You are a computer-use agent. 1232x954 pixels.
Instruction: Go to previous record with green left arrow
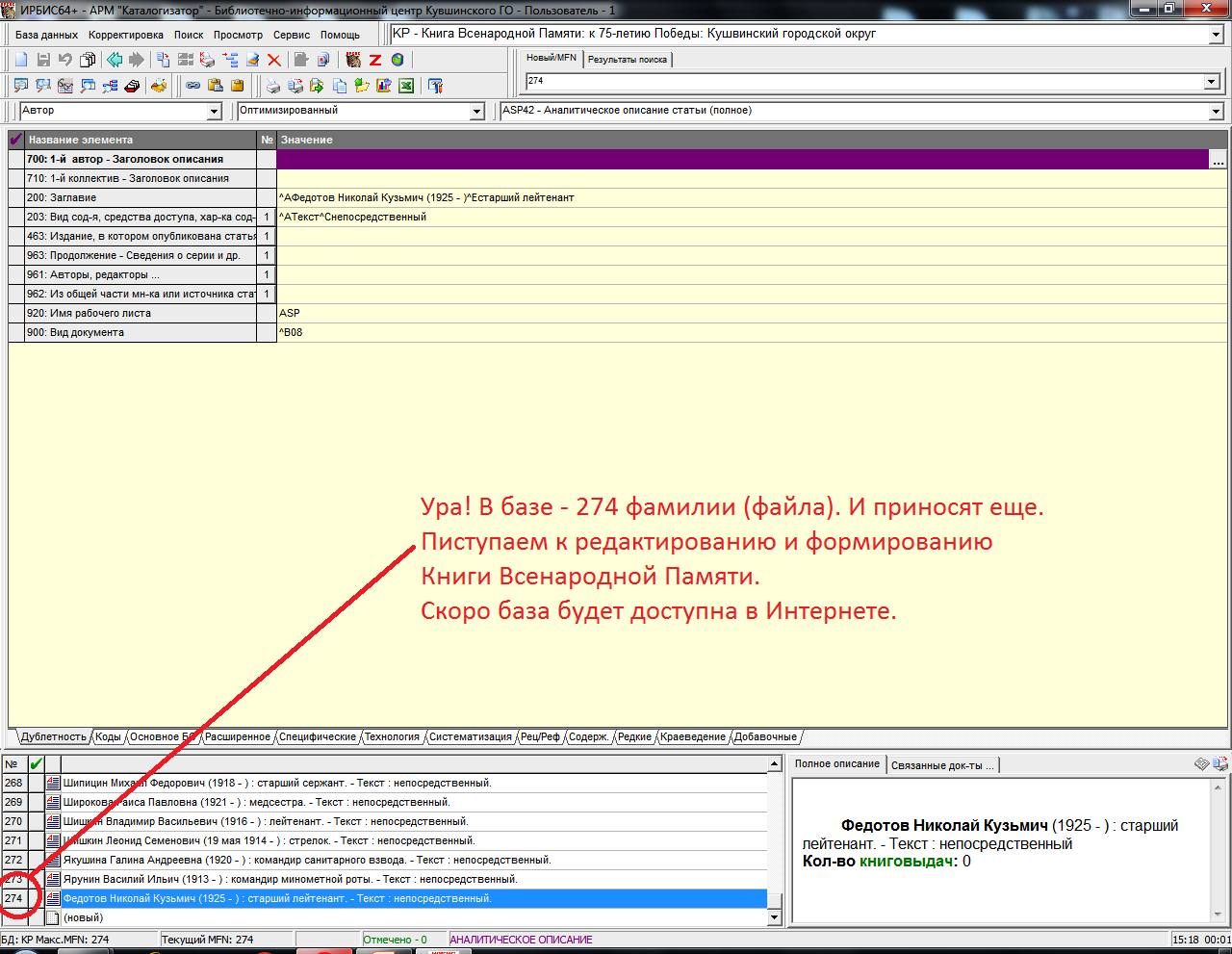click(x=115, y=60)
